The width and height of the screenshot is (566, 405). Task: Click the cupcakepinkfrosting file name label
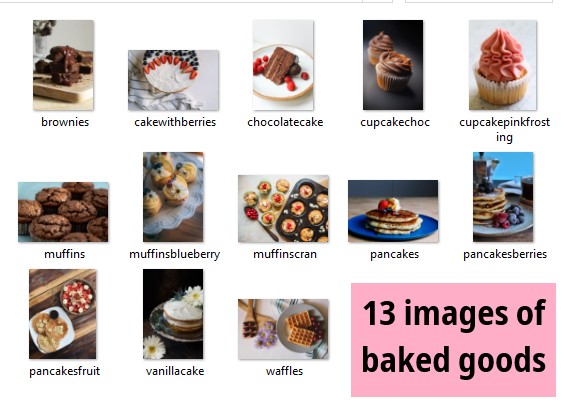click(505, 130)
